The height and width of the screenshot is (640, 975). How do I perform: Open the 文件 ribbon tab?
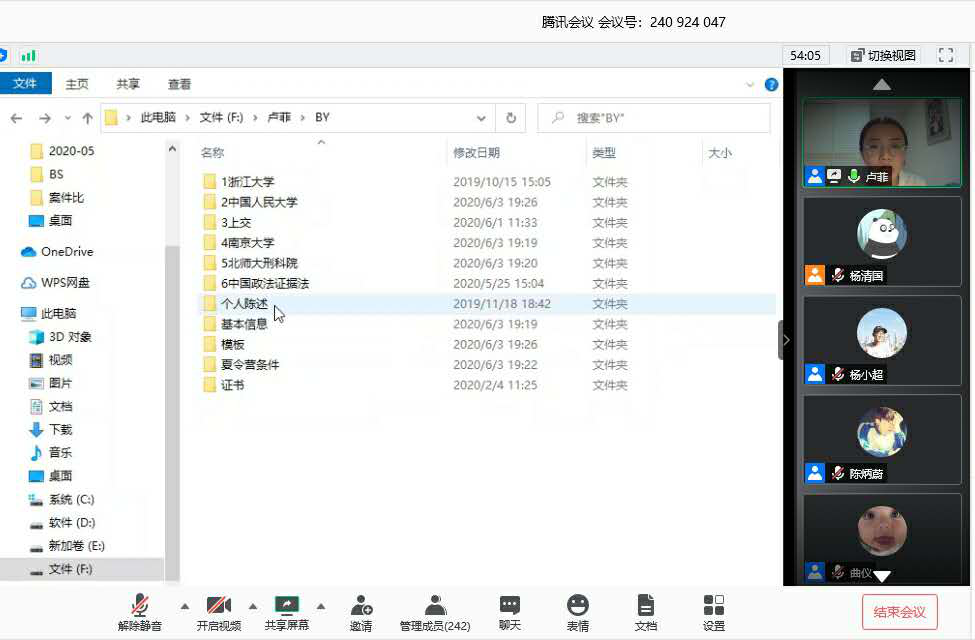pos(25,84)
